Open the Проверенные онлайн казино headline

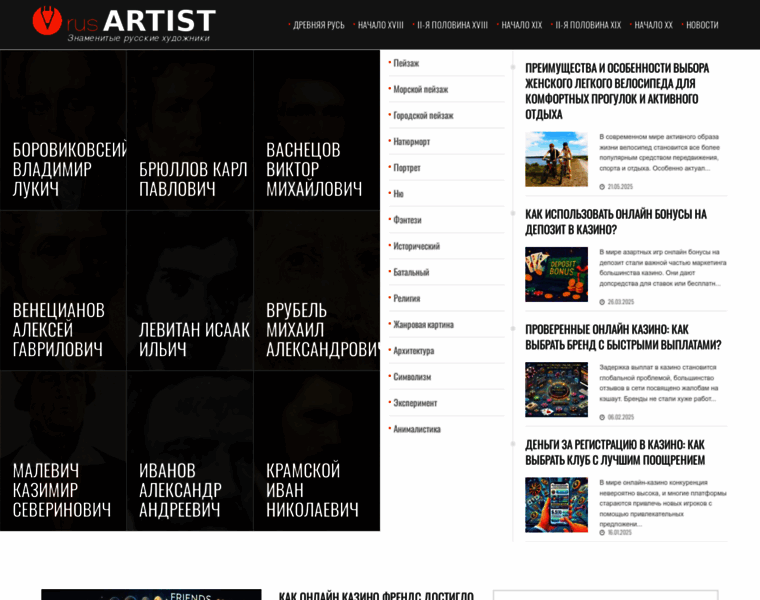coord(623,337)
